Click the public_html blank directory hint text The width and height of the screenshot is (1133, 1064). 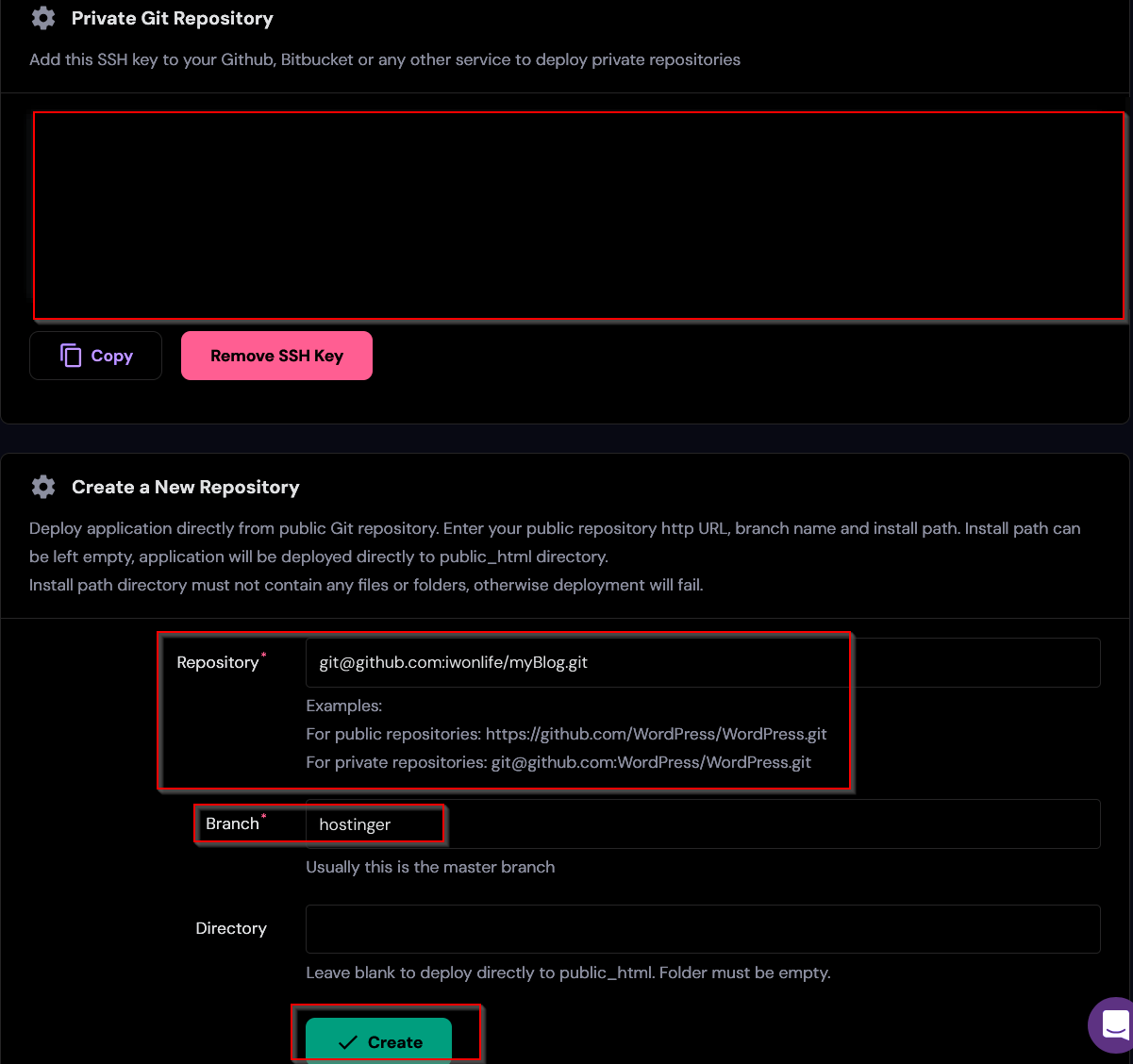[568, 973]
